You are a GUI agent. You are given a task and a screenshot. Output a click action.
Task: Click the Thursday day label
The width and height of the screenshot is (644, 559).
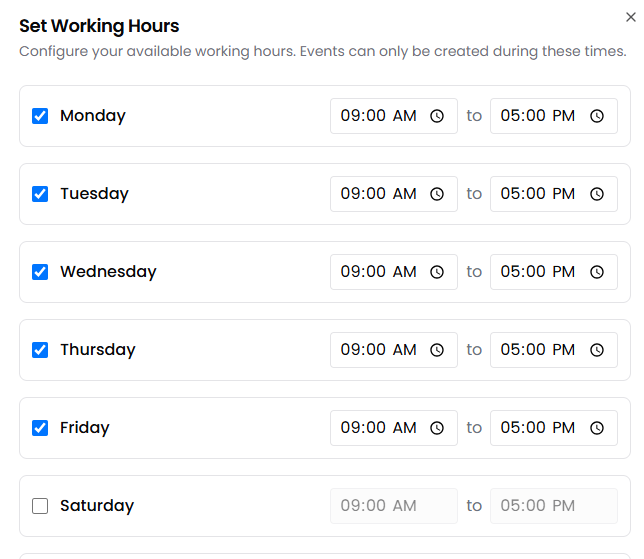click(97, 350)
